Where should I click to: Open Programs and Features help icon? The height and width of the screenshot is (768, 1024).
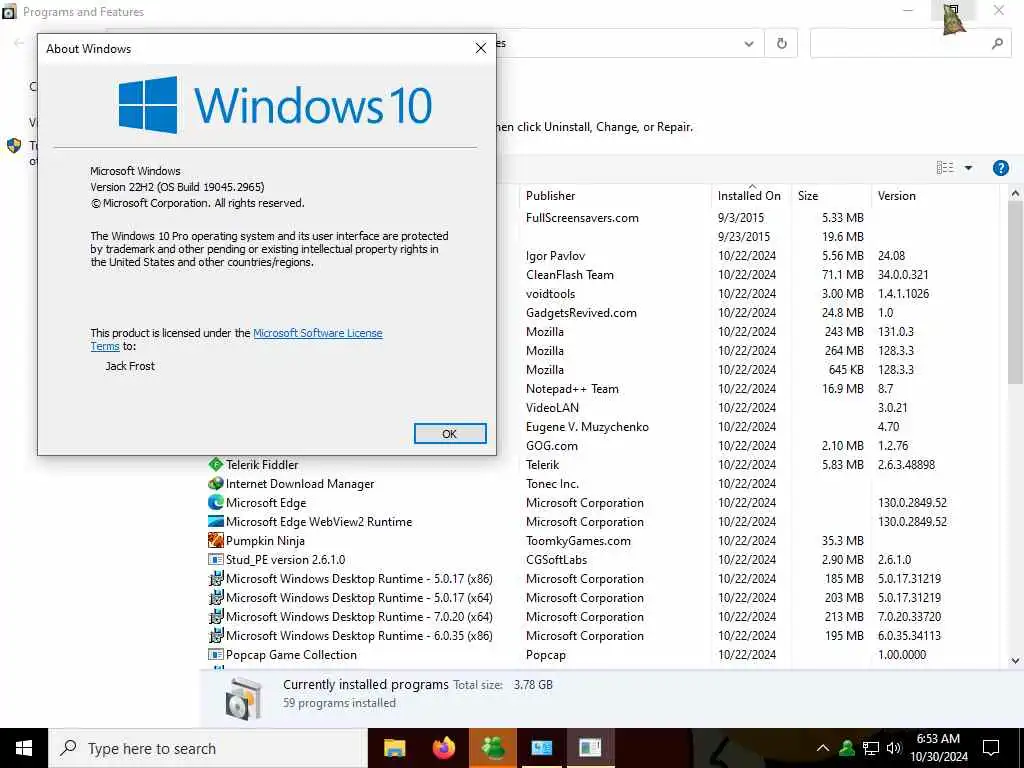click(1000, 168)
